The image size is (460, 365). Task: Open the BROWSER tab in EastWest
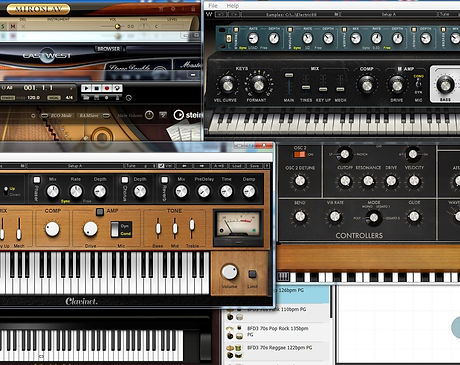click(109, 49)
